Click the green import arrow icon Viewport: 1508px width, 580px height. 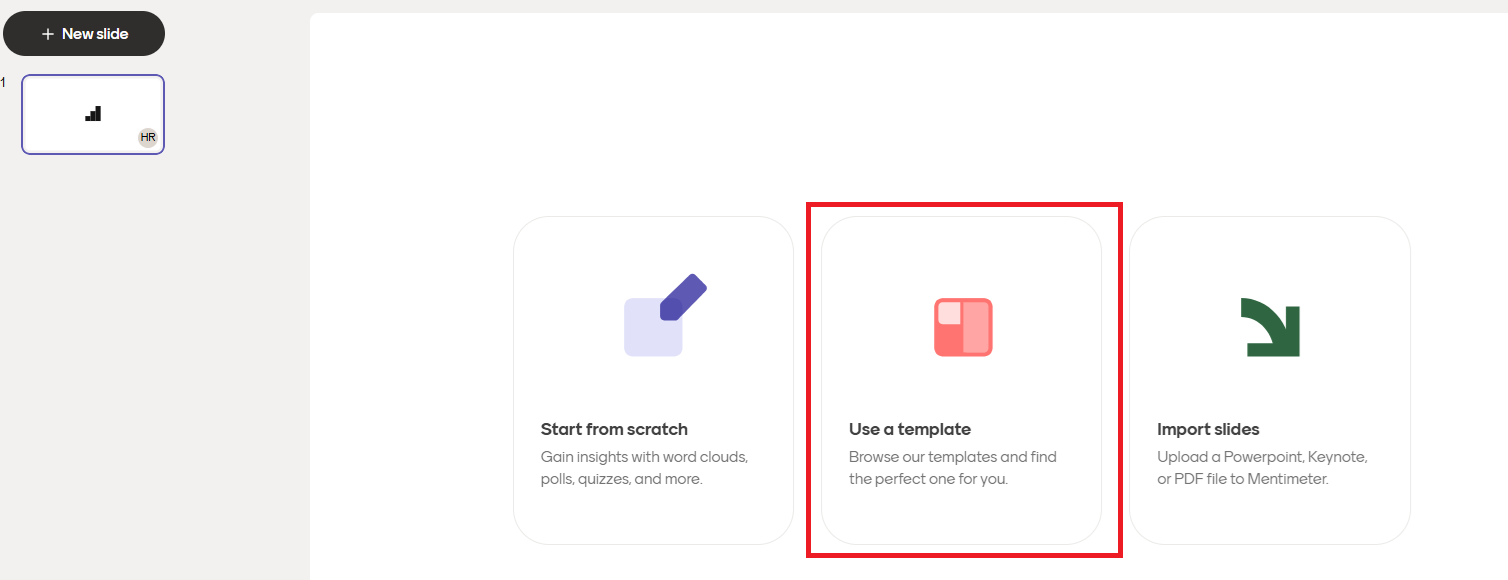click(x=1270, y=327)
